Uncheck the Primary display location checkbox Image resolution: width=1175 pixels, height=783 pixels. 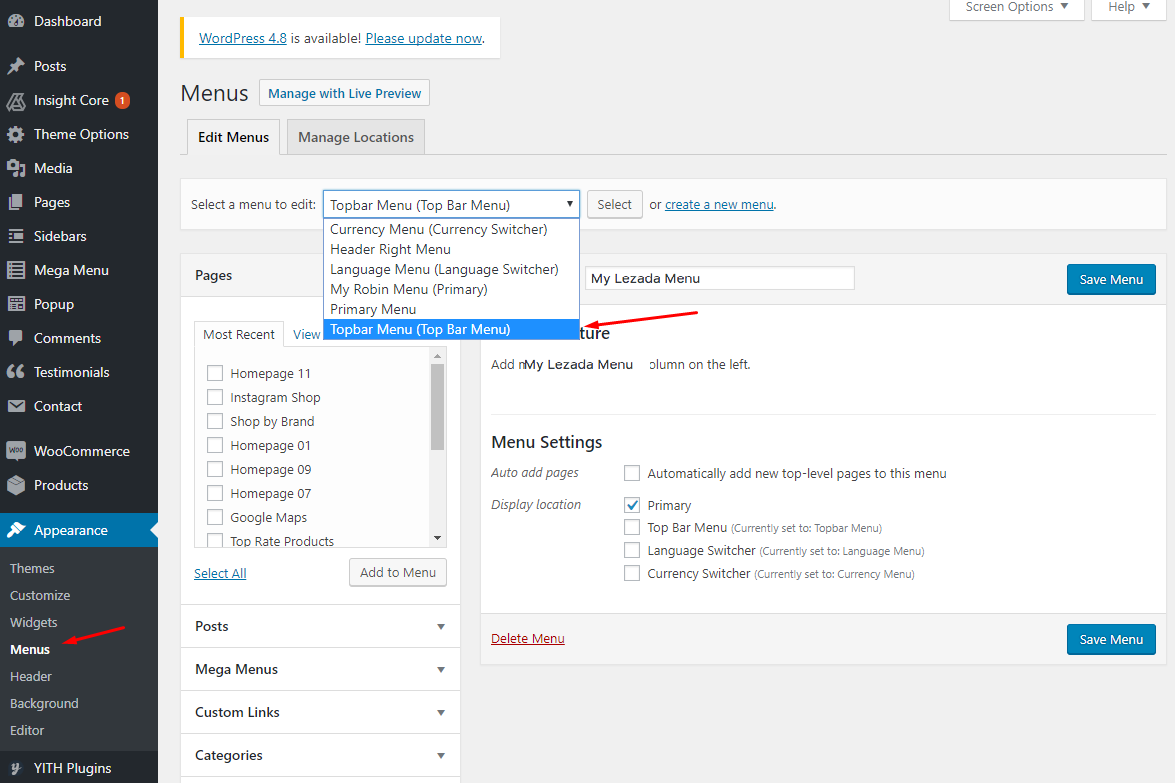pos(632,505)
